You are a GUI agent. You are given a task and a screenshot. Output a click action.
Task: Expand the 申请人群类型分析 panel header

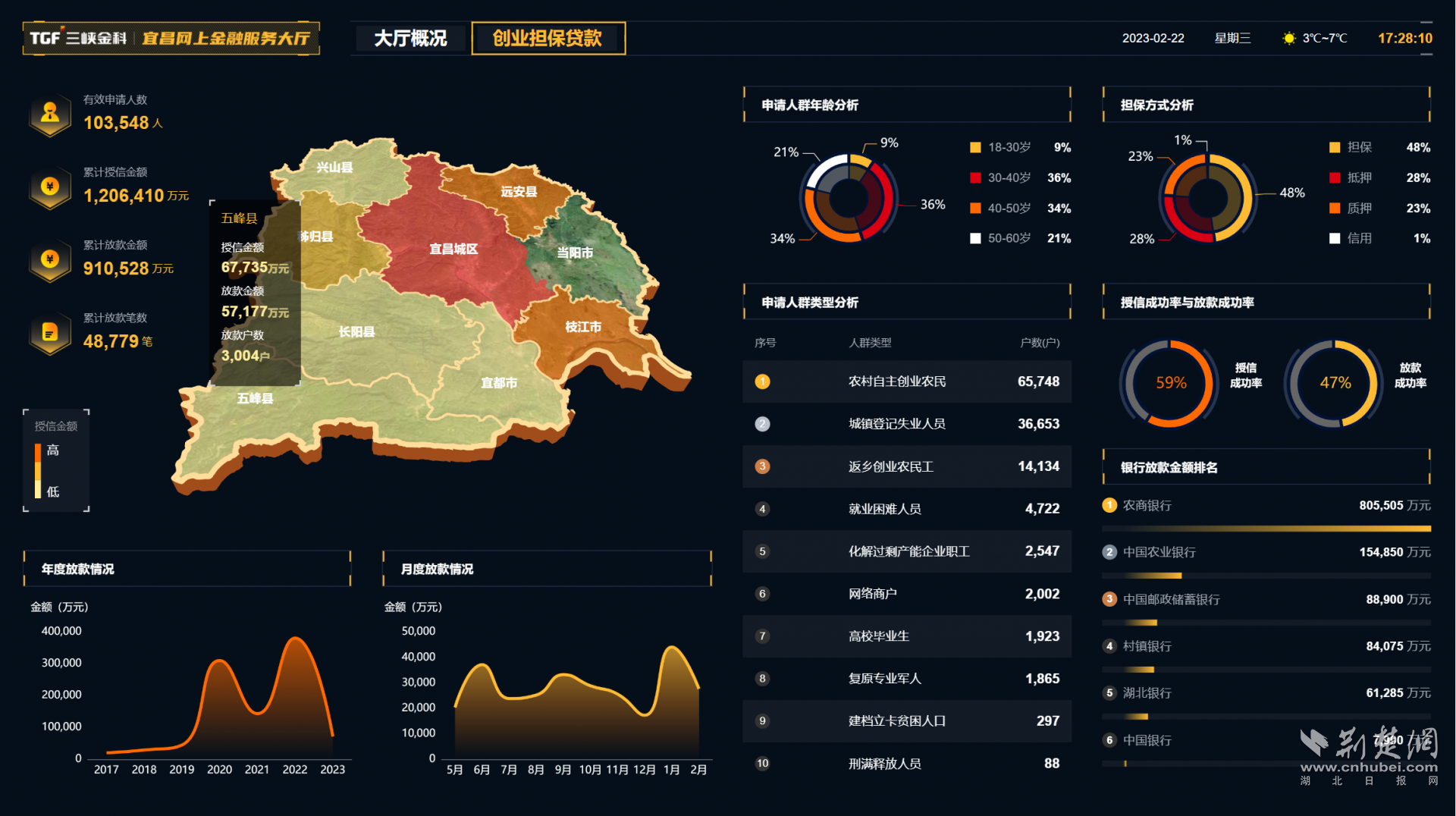pyautogui.click(x=810, y=302)
